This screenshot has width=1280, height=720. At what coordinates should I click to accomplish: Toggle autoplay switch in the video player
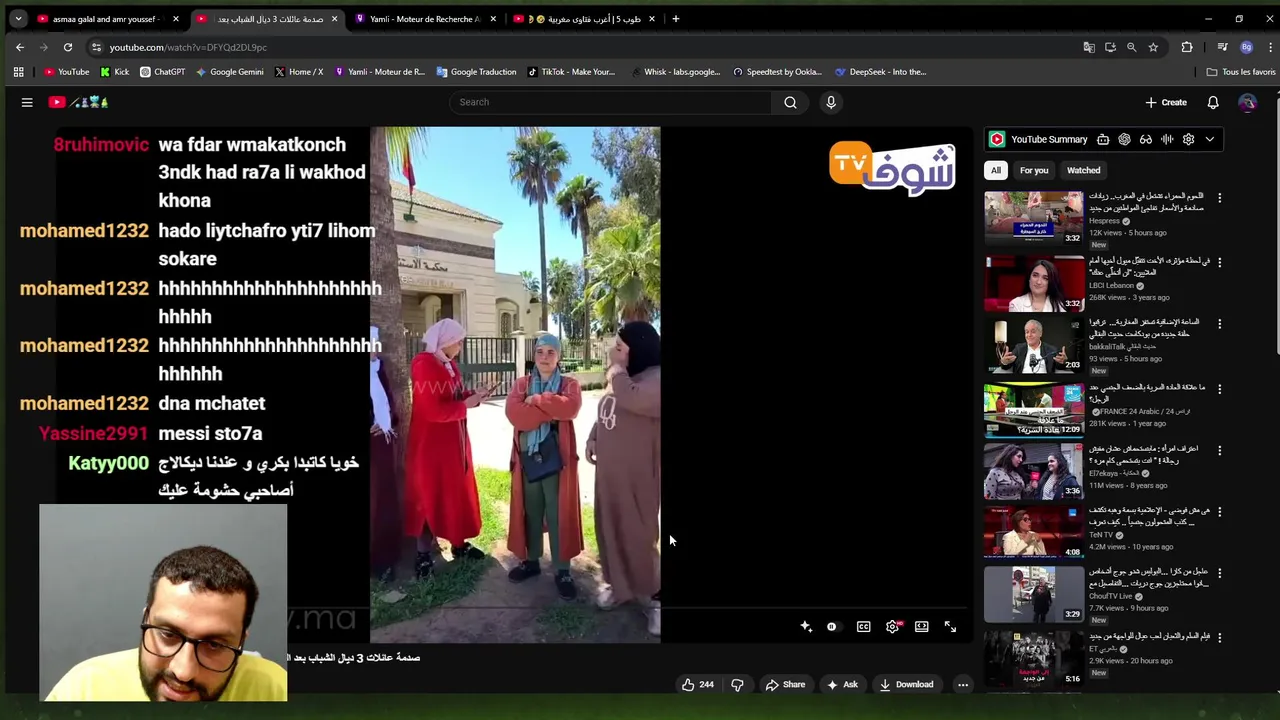(832, 627)
